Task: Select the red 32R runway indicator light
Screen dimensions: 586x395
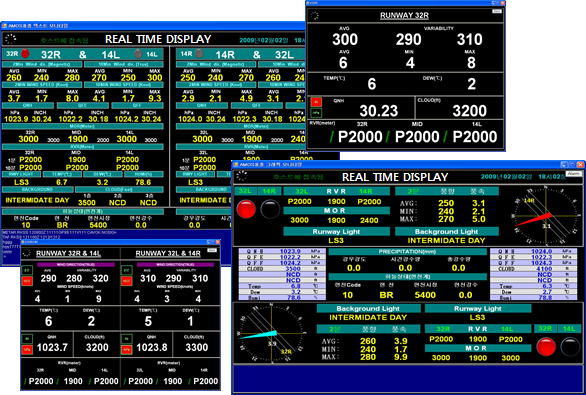Action: (x=25, y=53)
